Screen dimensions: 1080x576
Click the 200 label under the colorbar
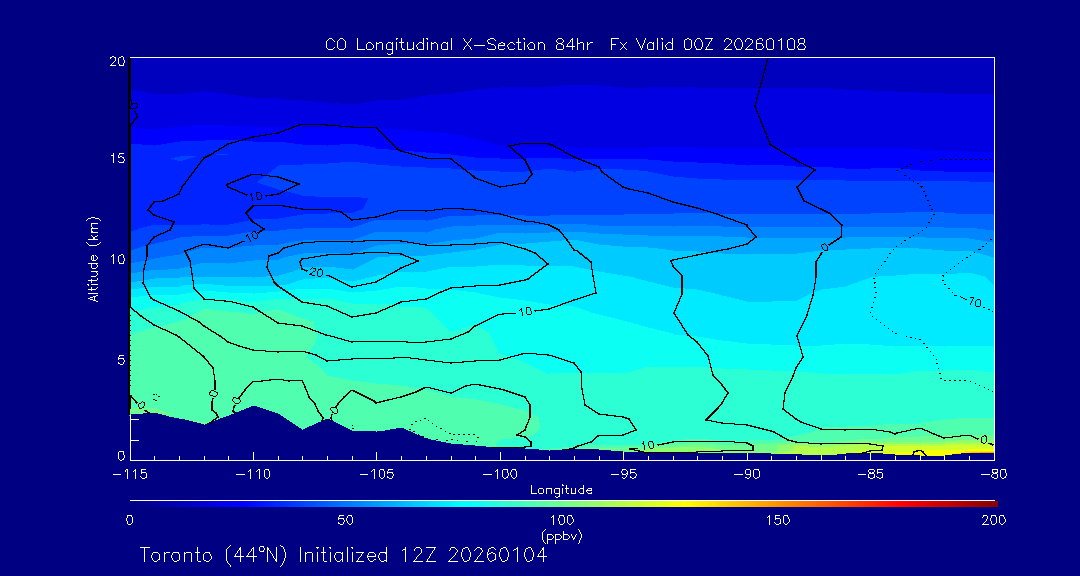(992, 520)
